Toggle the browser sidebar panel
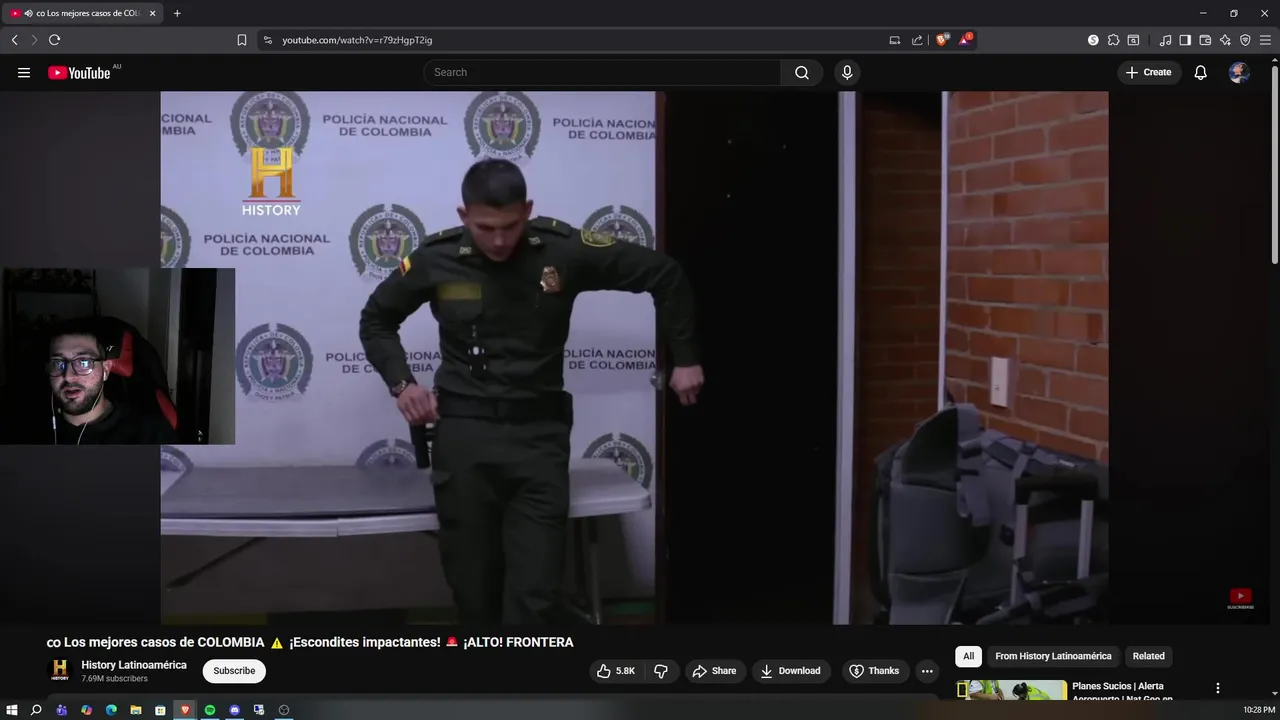Screen dimensions: 1280x720 [x=1185, y=40]
